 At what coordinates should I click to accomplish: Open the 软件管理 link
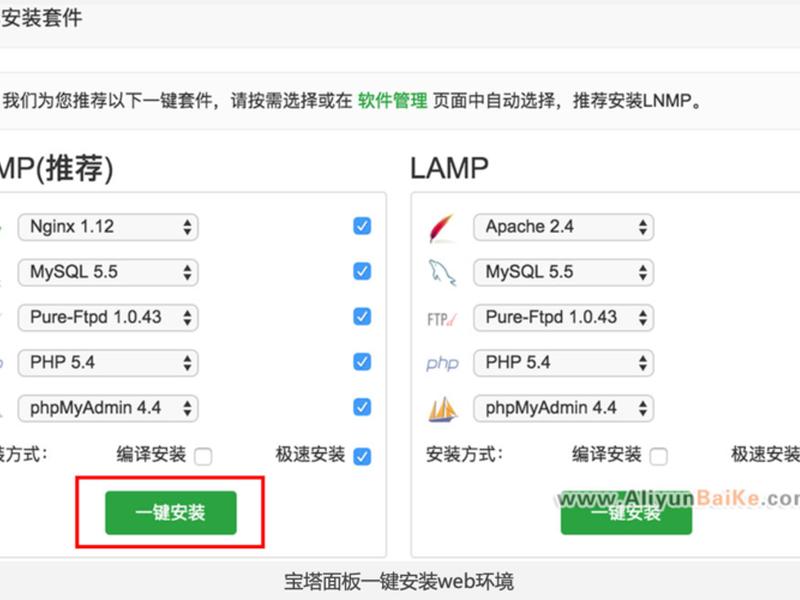[x=392, y=101]
